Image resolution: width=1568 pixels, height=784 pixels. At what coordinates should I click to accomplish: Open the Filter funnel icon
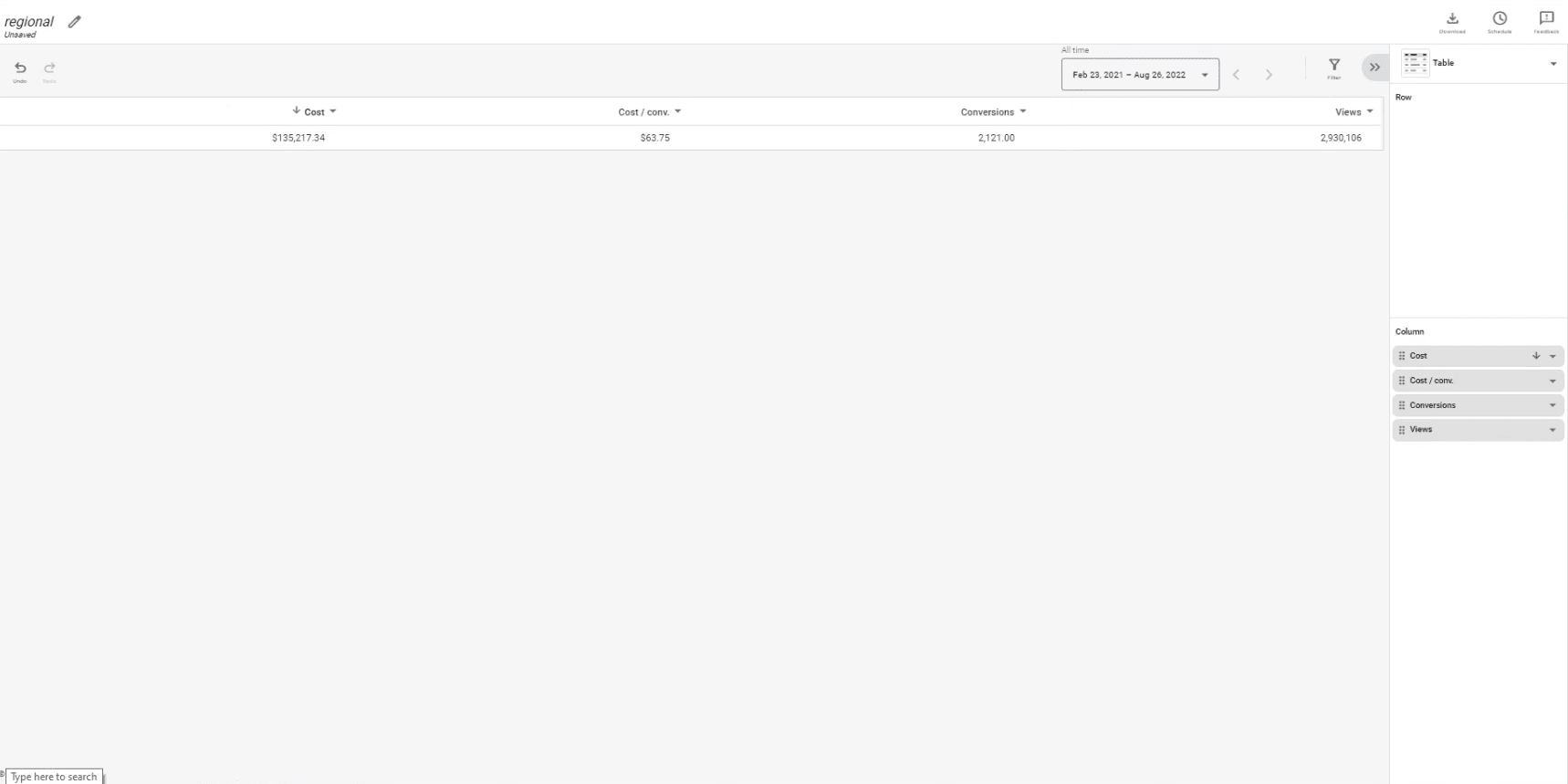point(1334,65)
